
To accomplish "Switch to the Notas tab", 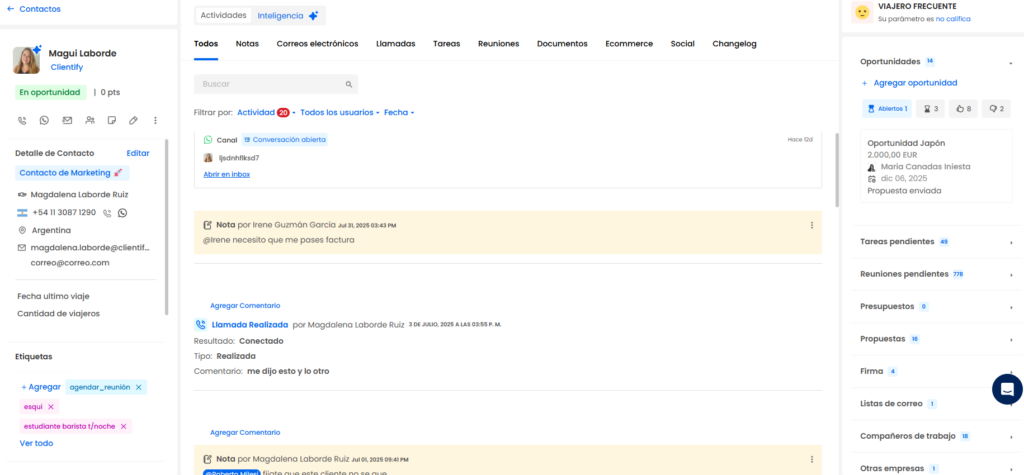I will pos(247,44).
